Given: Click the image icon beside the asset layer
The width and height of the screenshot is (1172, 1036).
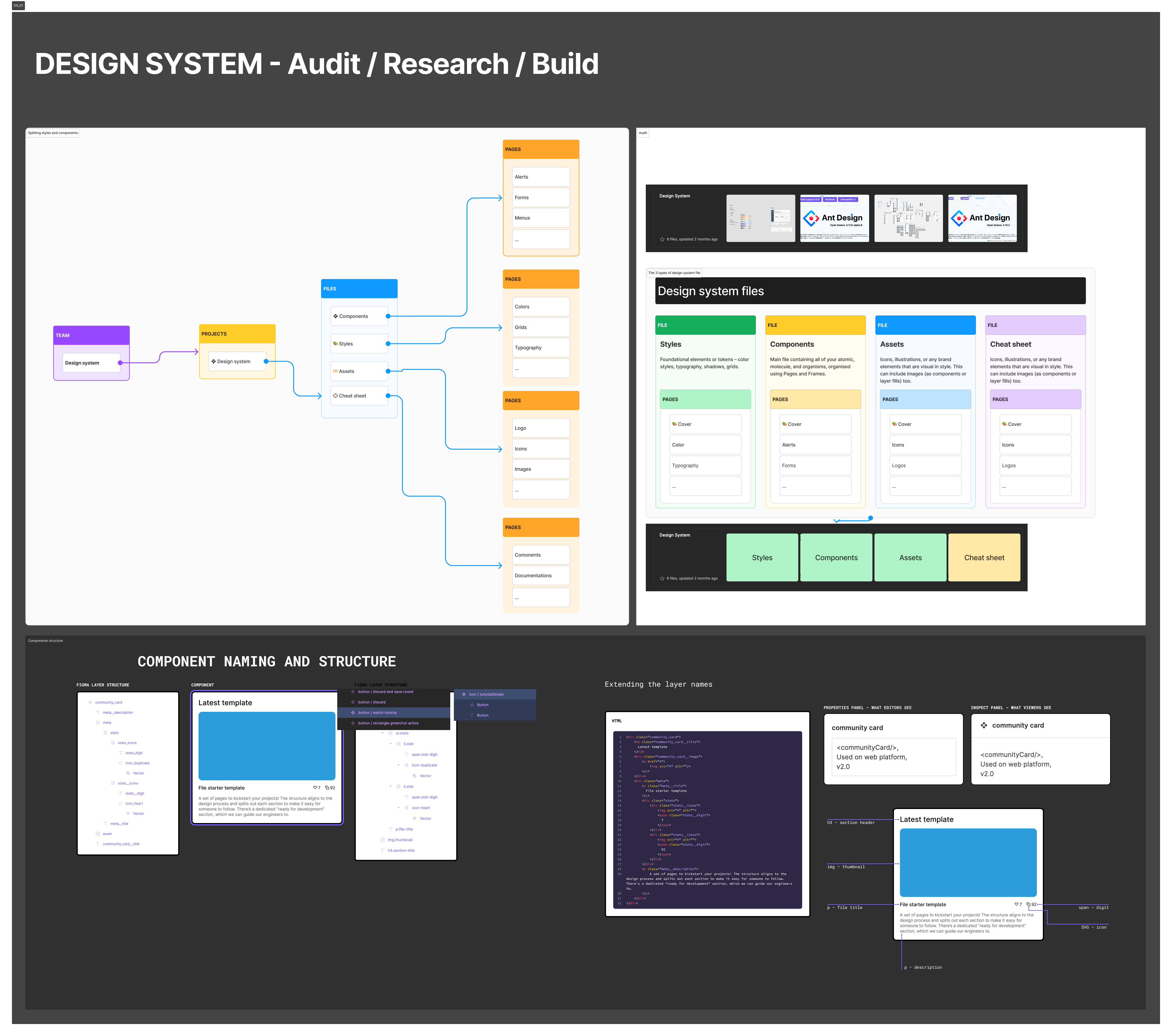Looking at the screenshot, I should coord(97,834).
